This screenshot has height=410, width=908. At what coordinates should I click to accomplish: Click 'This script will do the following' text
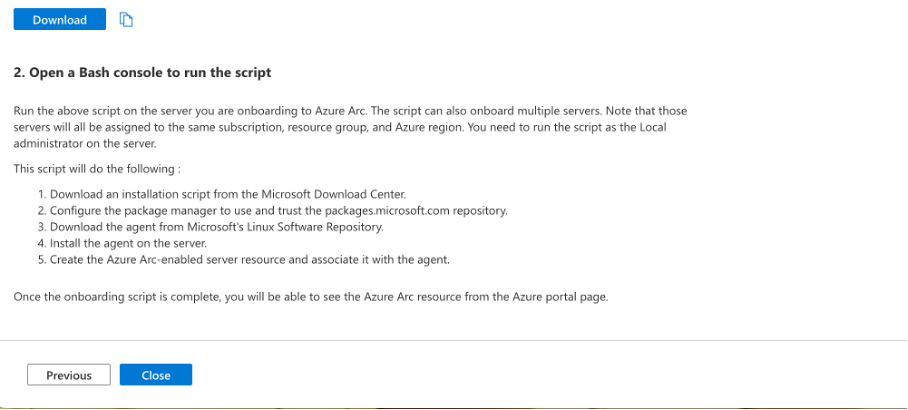pyautogui.click(x=98, y=169)
